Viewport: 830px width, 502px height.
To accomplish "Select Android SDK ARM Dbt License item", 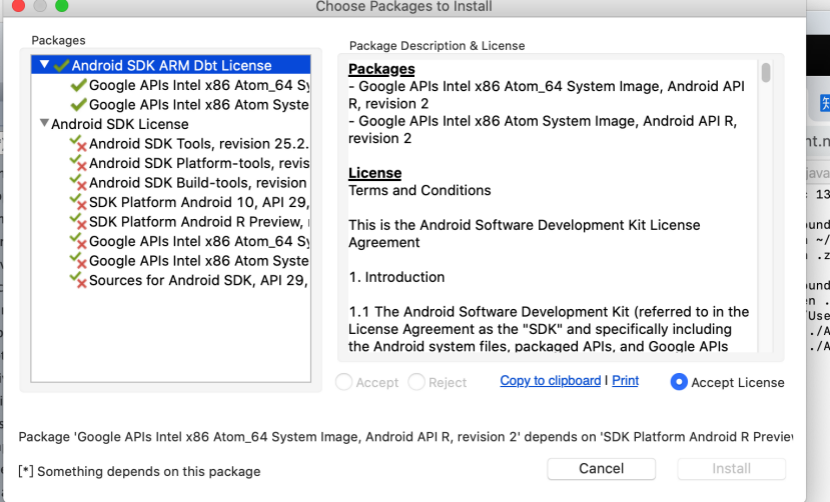I will [x=171, y=65].
